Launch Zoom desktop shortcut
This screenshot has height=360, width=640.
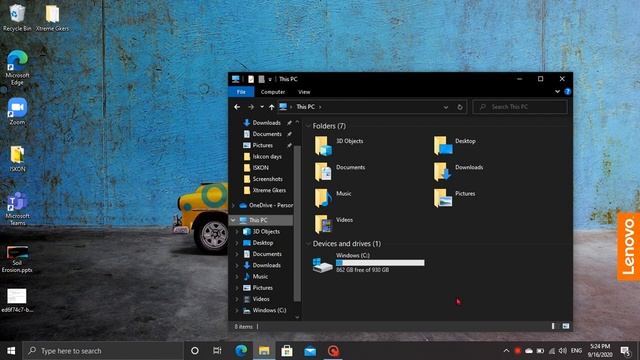17,111
